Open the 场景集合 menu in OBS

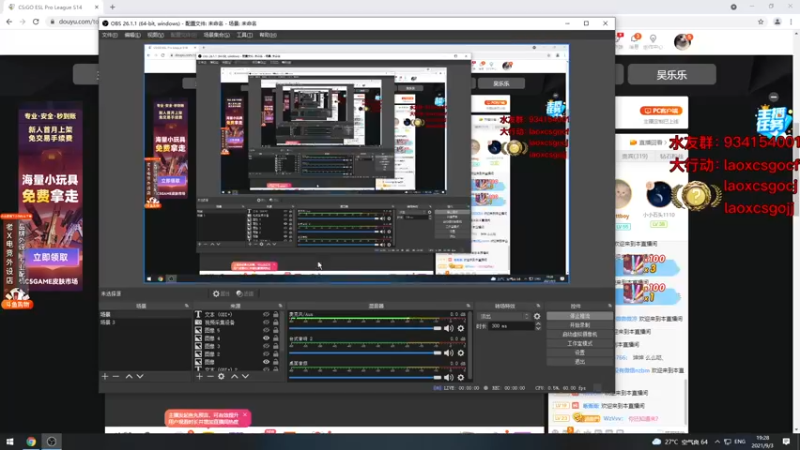pyautogui.click(x=216, y=35)
